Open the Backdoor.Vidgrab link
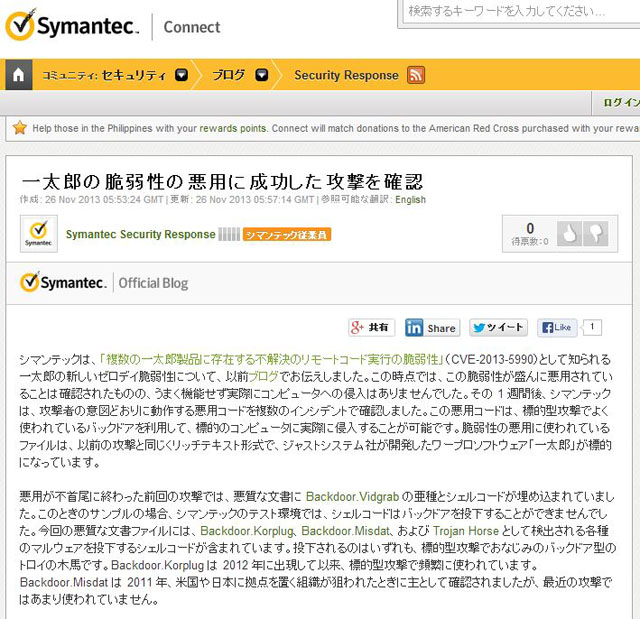The image size is (640, 619). tap(352, 497)
